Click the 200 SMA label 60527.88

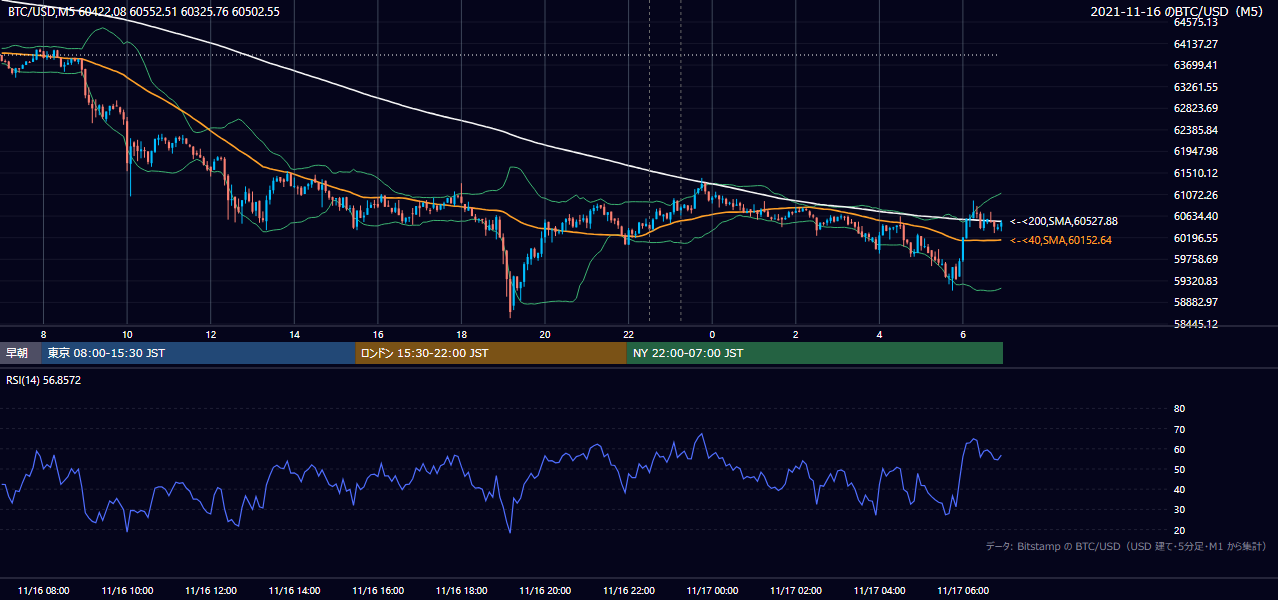[x=1064, y=221]
